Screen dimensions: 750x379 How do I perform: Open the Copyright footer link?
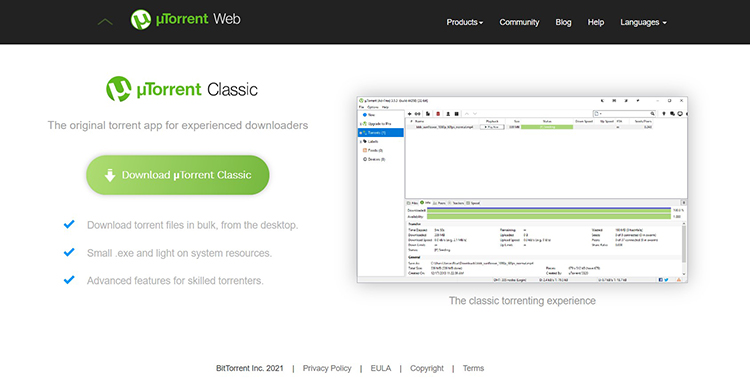tap(427, 368)
